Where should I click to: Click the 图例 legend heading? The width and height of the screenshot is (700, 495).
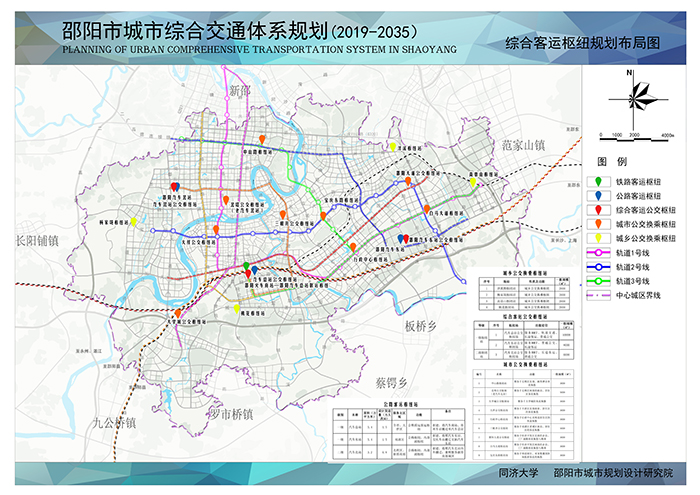click(611, 161)
